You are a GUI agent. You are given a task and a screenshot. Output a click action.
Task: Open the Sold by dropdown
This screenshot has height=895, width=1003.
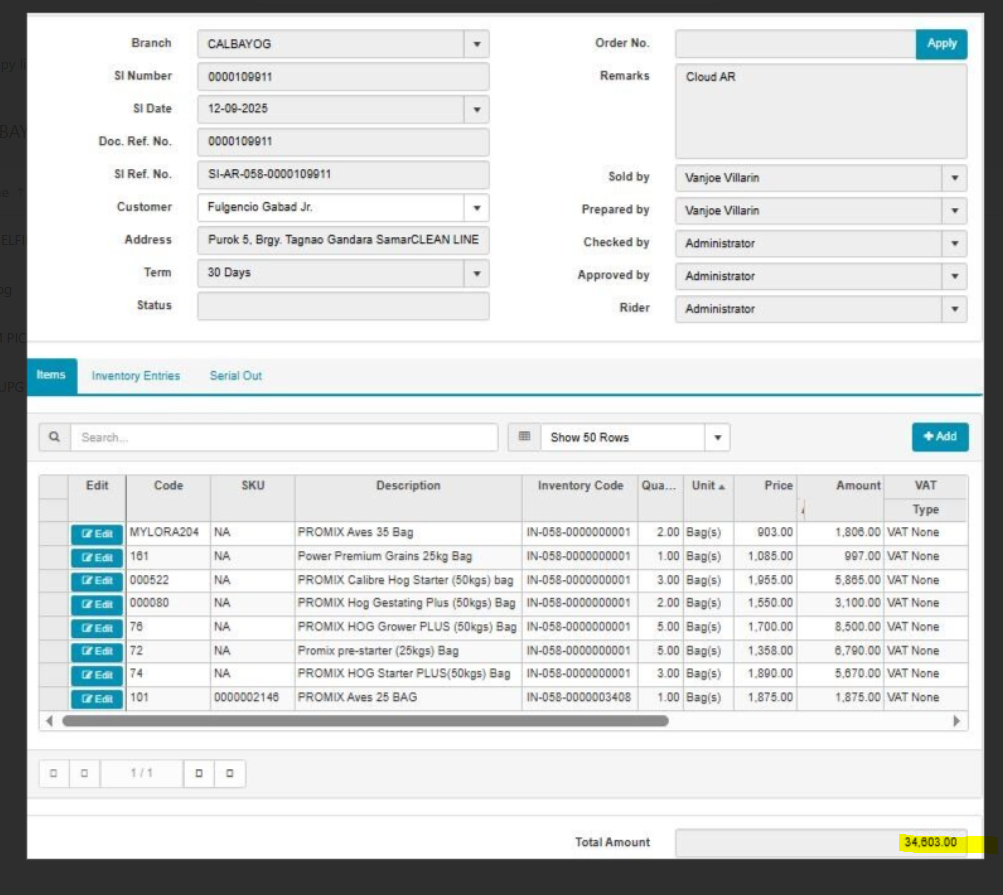[x=954, y=178]
